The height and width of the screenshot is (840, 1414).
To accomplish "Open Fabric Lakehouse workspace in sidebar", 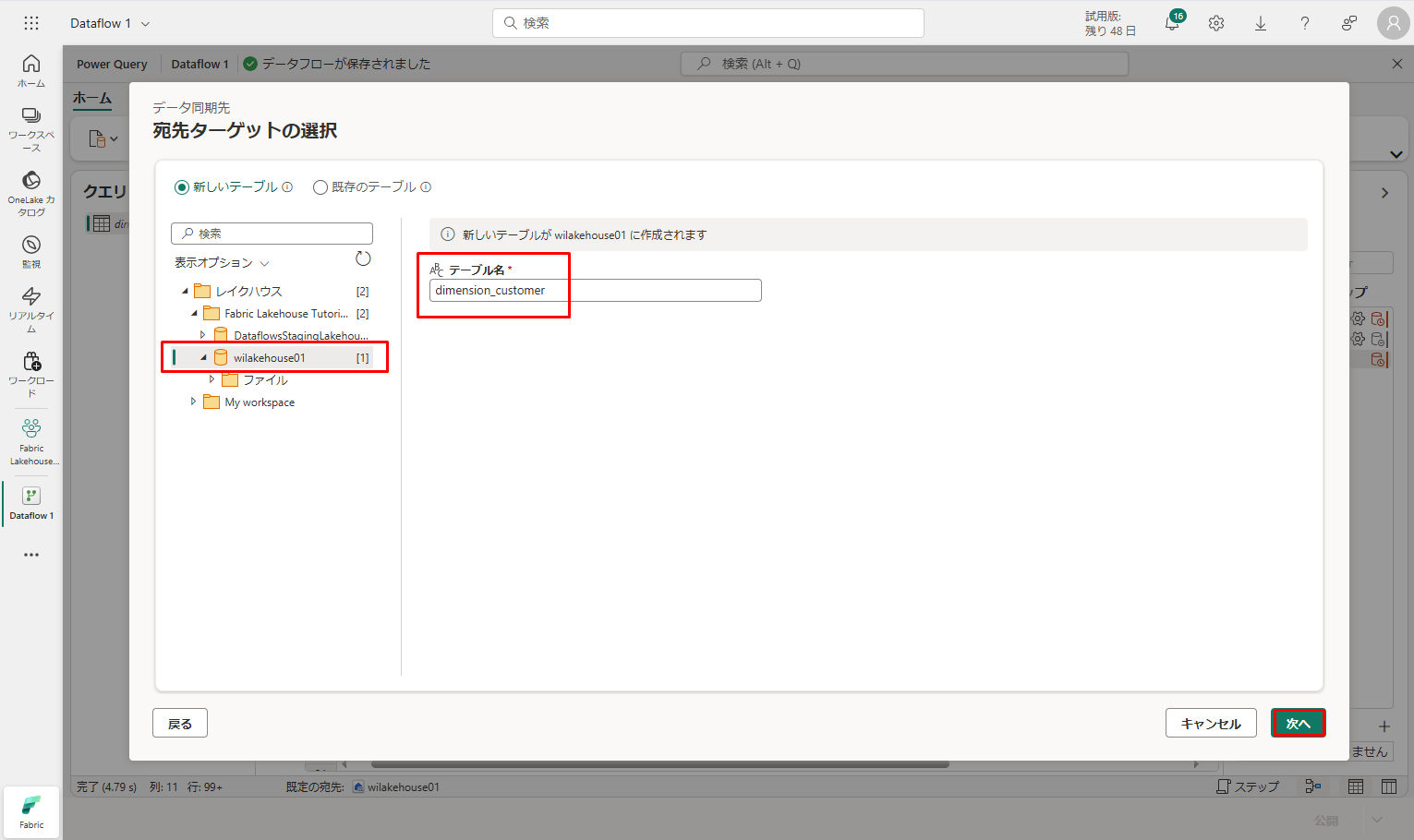I will pos(31,441).
